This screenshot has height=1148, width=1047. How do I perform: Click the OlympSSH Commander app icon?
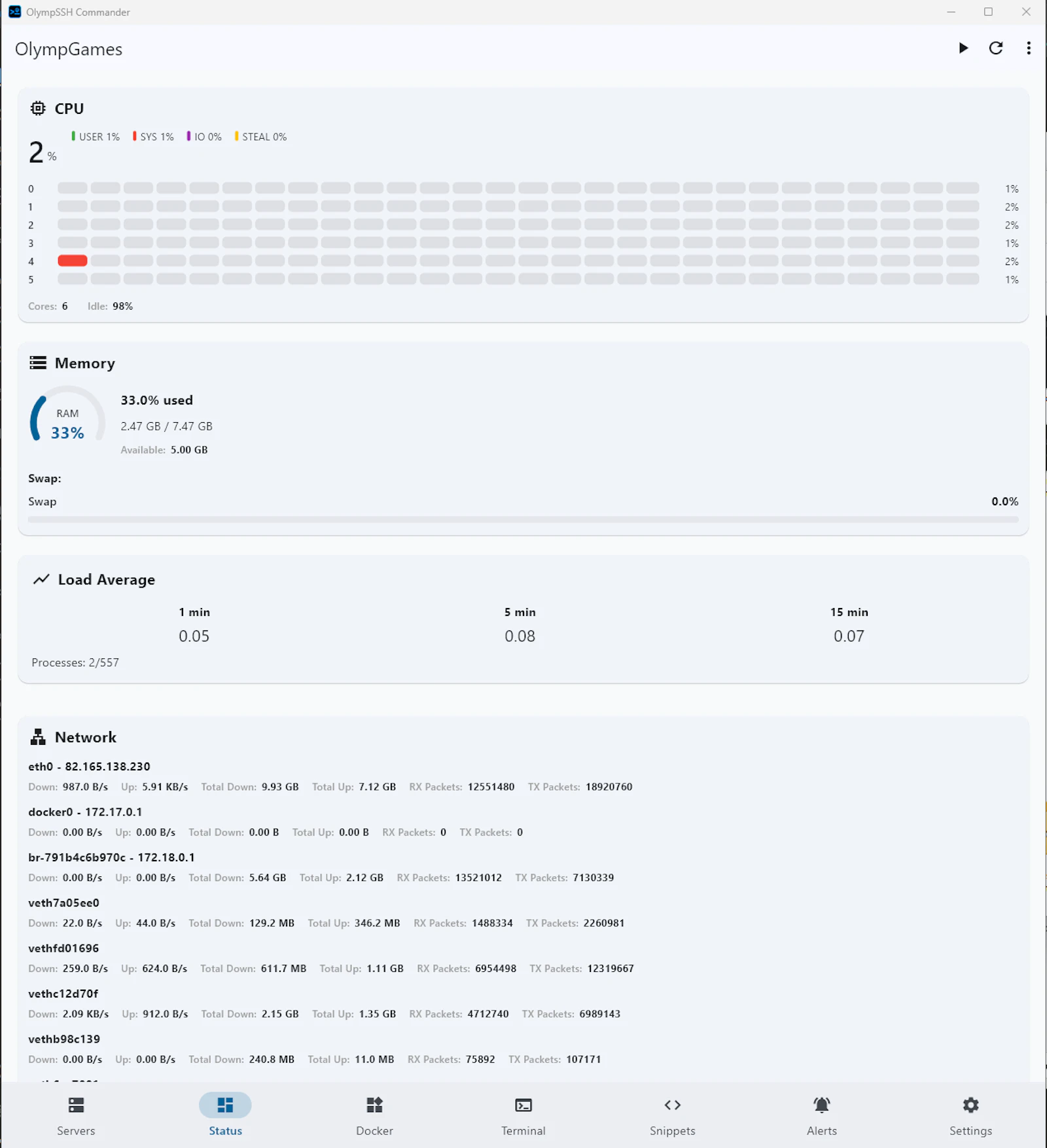click(x=14, y=12)
